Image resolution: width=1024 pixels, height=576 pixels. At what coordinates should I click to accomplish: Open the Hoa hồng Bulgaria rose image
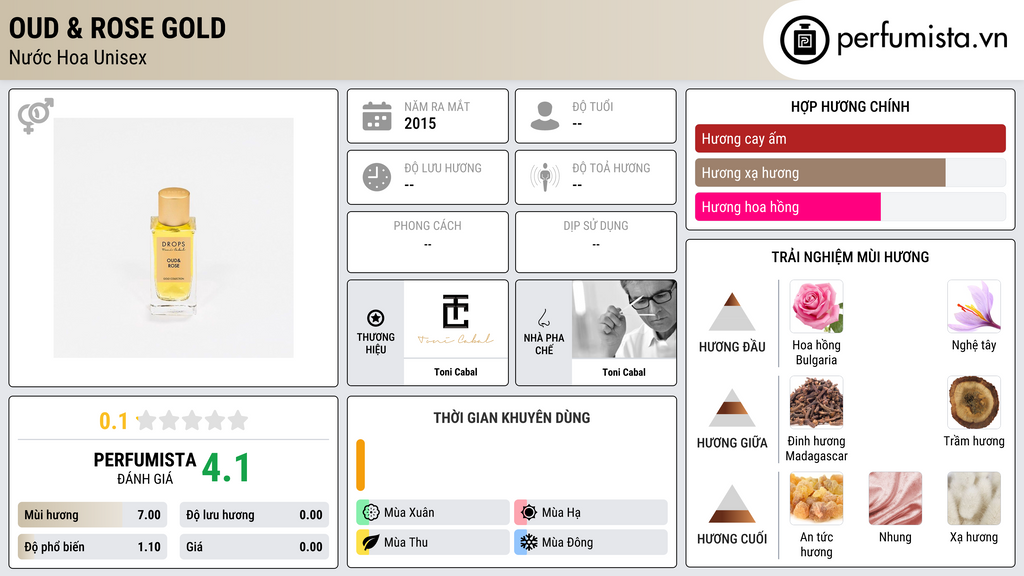816,306
